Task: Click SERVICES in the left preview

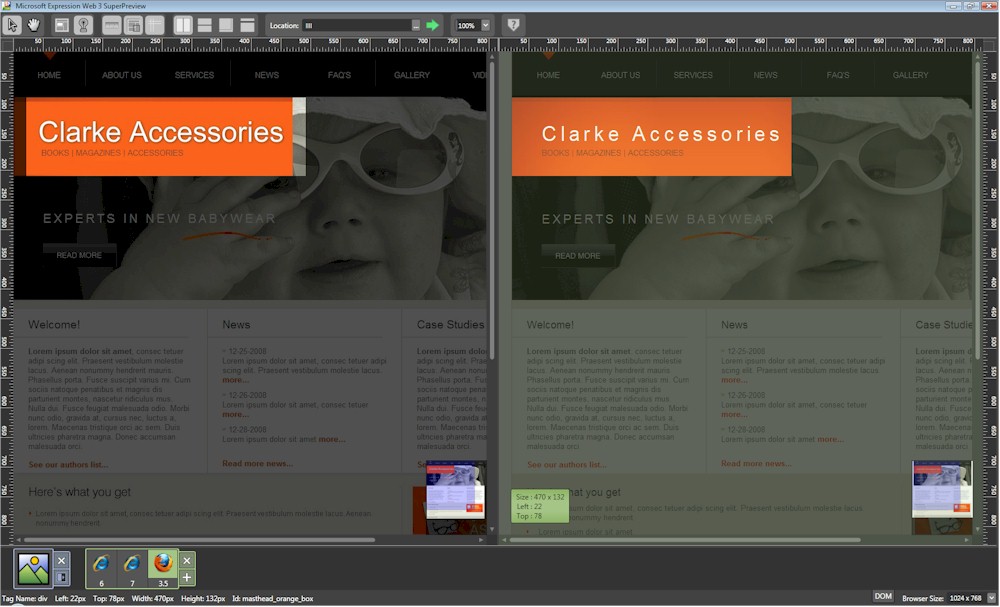Action: point(195,75)
